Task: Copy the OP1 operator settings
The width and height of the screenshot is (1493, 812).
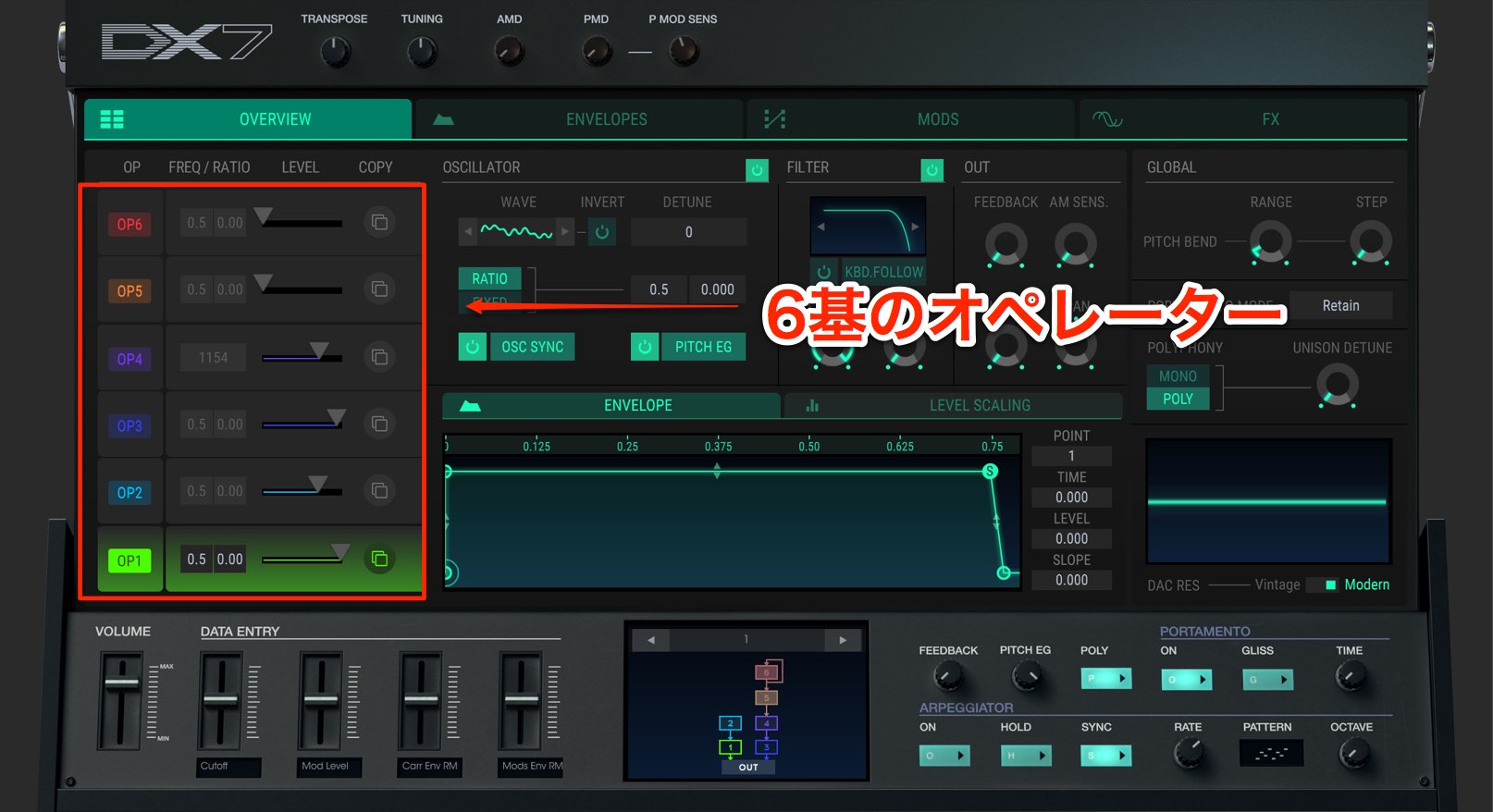Action: (379, 559)
